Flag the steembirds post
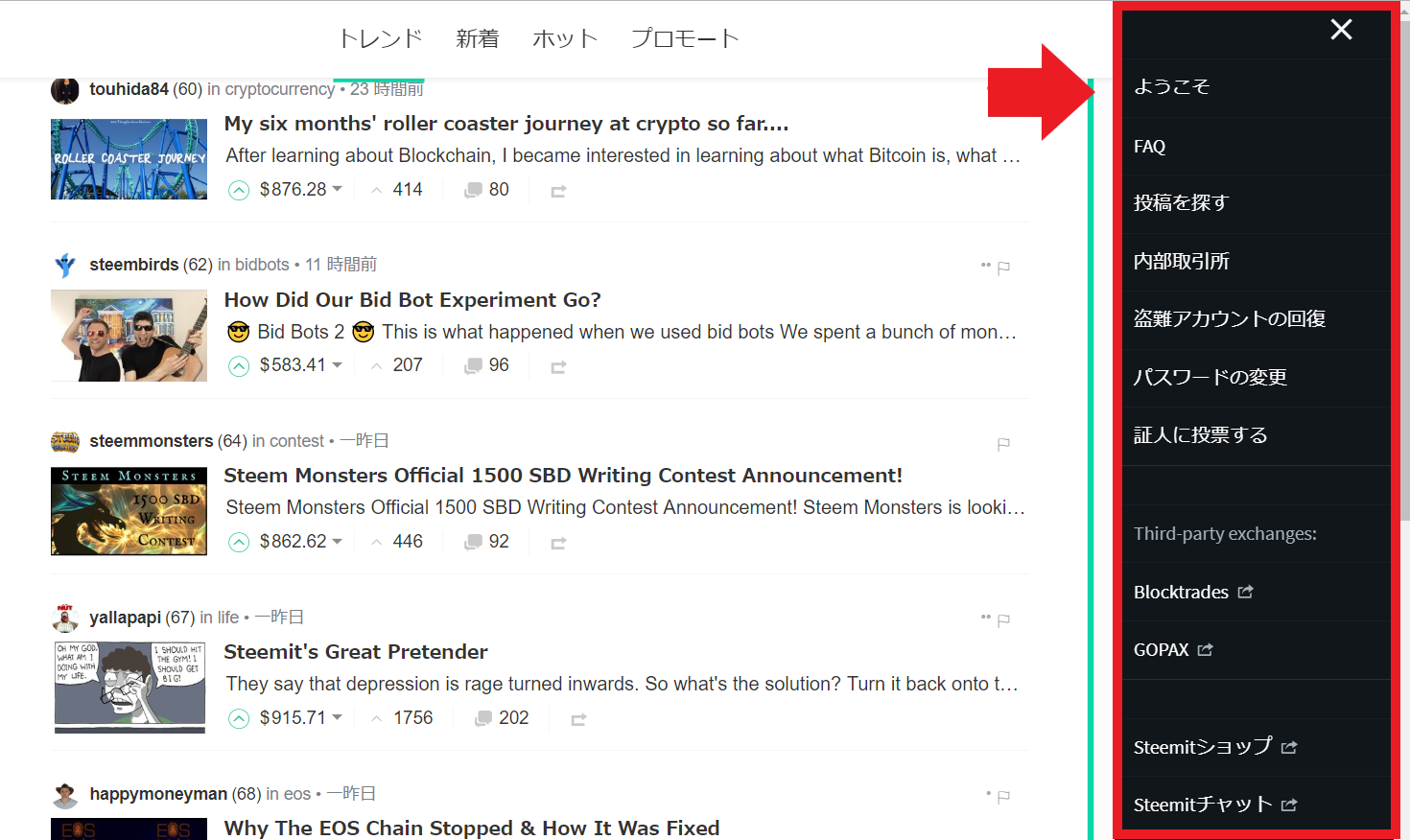Viewport: 1410px width, 840px height. (1003, 268)
